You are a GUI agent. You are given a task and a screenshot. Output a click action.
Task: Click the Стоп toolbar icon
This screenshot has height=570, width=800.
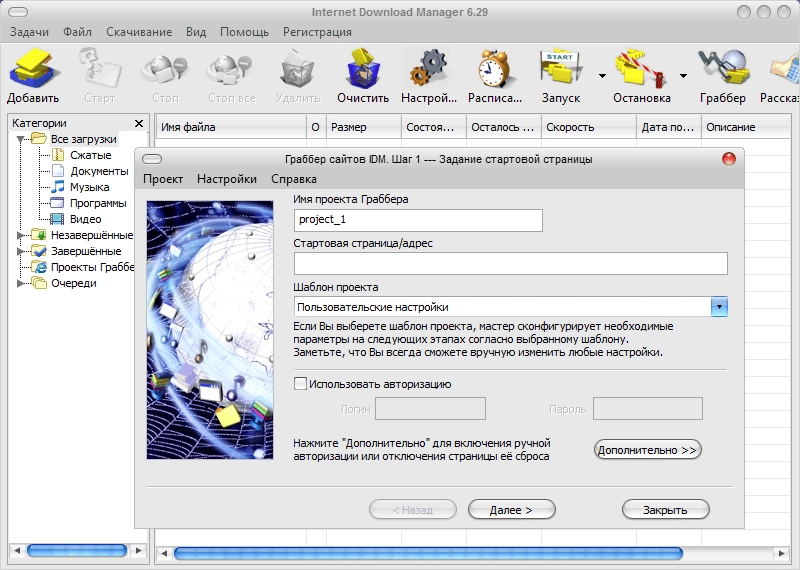pos(165,68)
